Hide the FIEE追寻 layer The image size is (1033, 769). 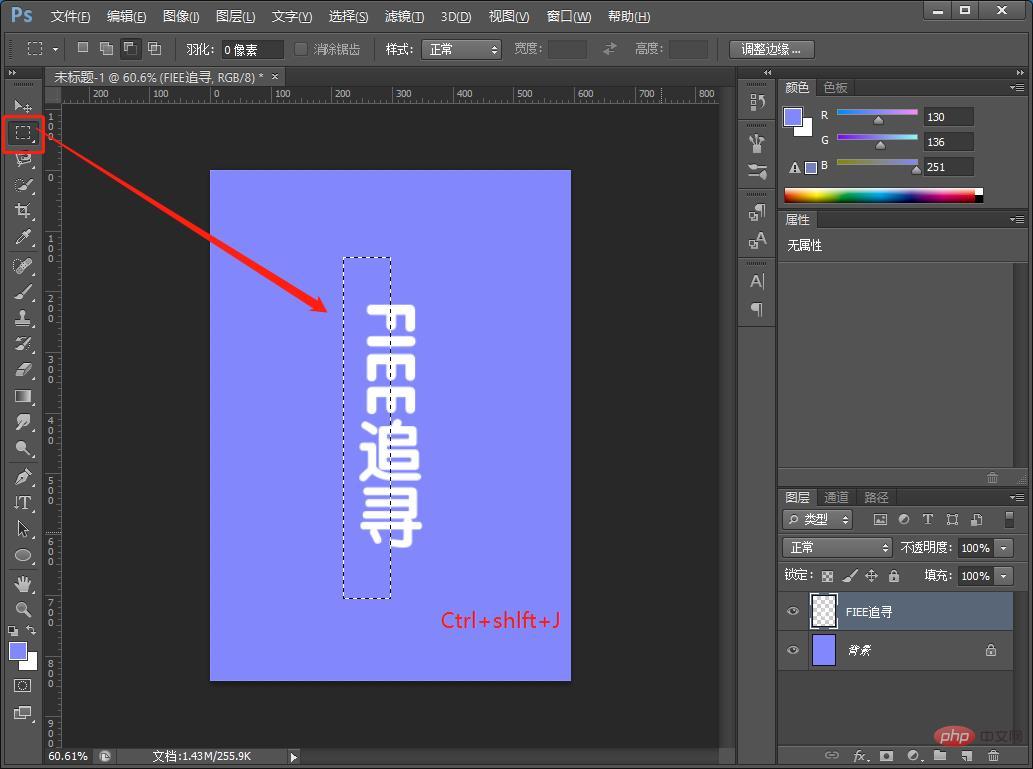click(793, 611)
